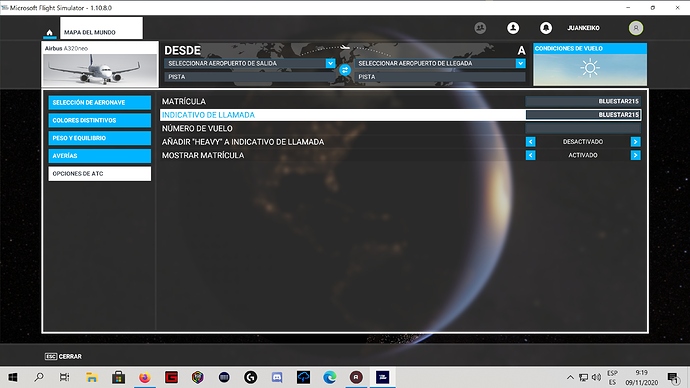Image resolution: width=690 pixels, height=388 pixels.
Task: Show hidden system tray icons
Action: (570, 377)
